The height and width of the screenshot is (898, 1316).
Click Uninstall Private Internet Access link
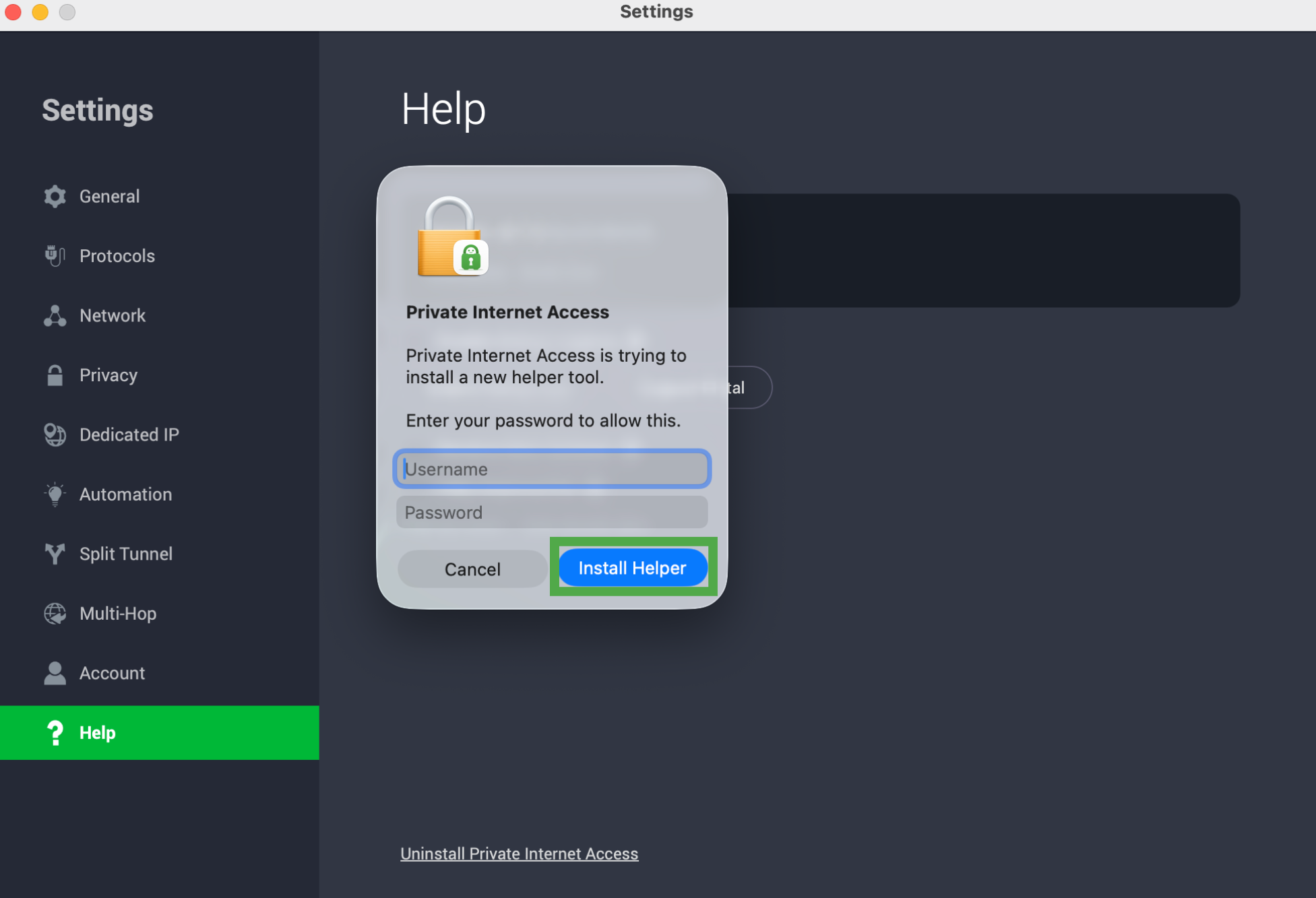519,854
